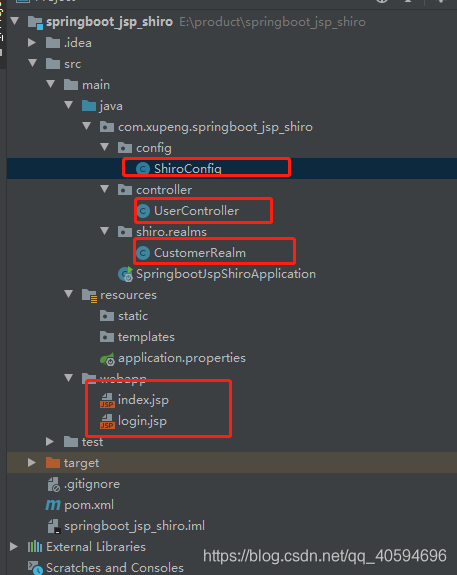Click the springboot_jsp_shiro.iml file icon

pos(54,526)
